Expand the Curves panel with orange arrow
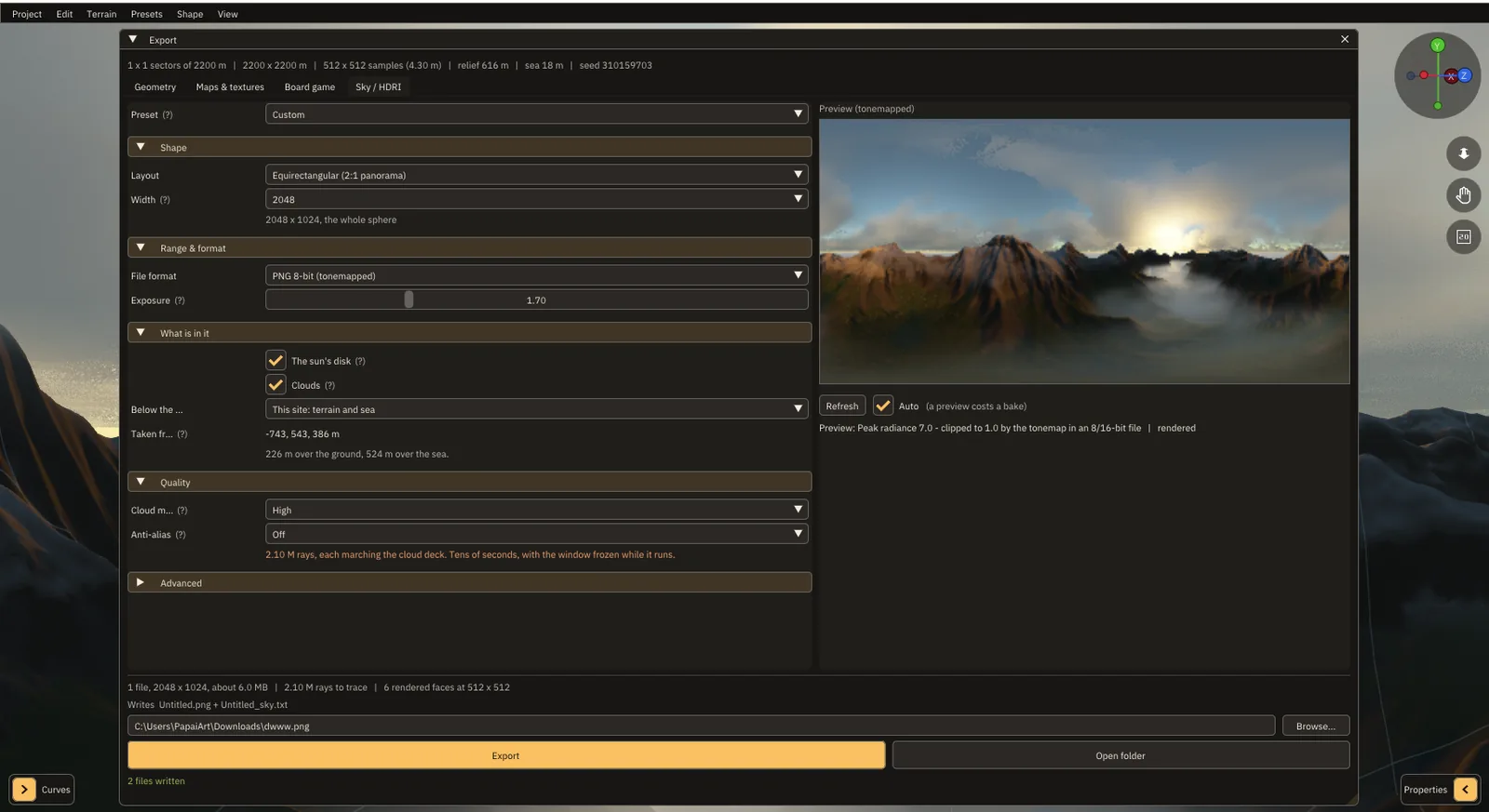Viewport: 1489px width, 812px height. (24, 790)
